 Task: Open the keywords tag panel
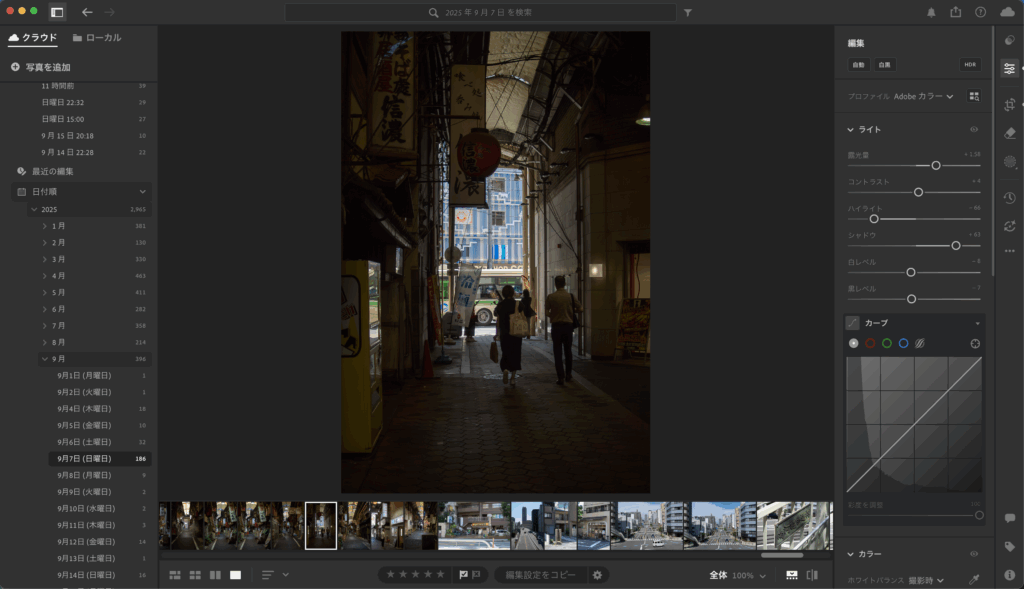pyautogui.click(x=1009, y=547)
